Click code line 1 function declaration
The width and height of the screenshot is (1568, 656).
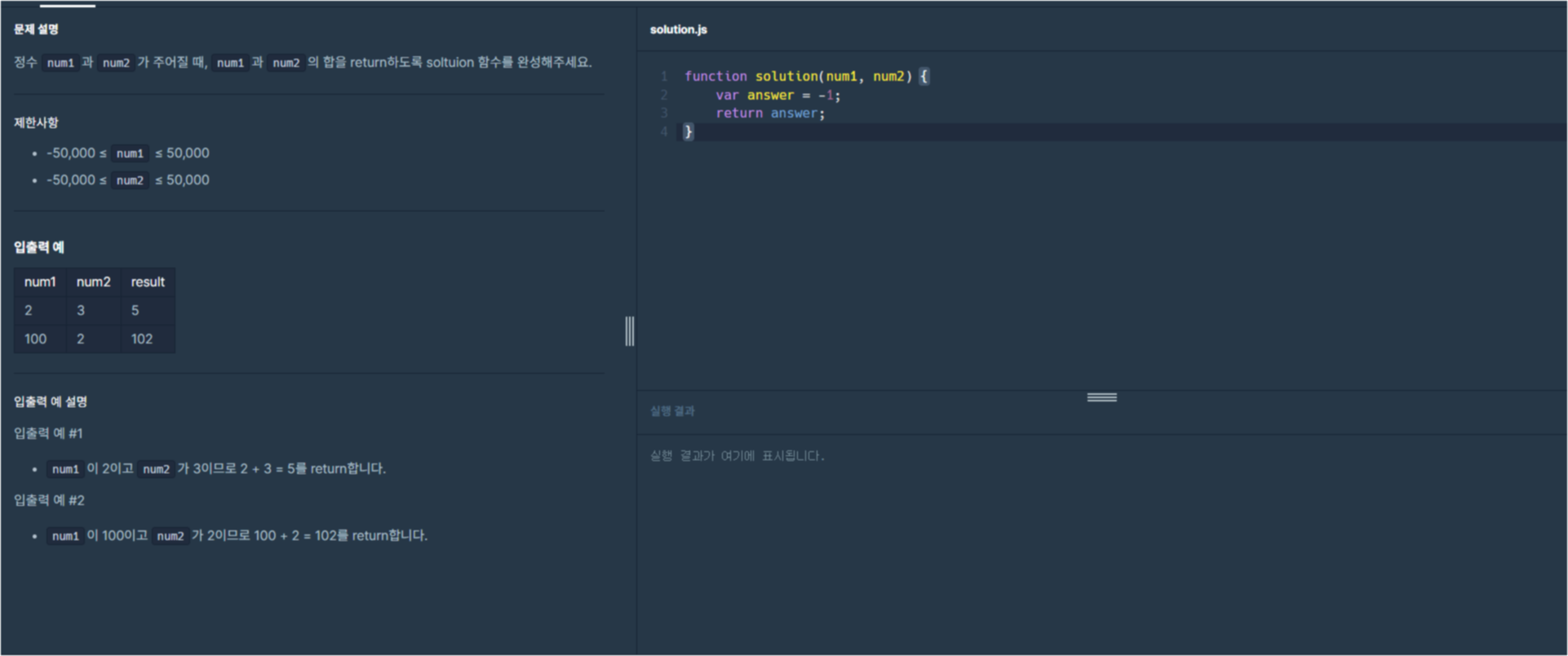(806, 76)
